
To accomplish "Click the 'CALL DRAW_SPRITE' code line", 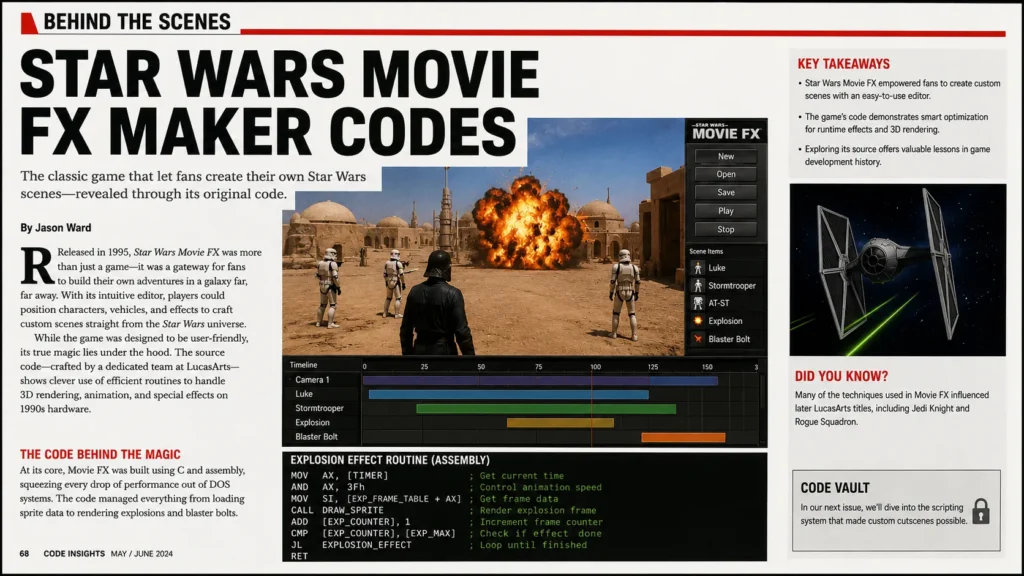I will click(x=337, y=510).
